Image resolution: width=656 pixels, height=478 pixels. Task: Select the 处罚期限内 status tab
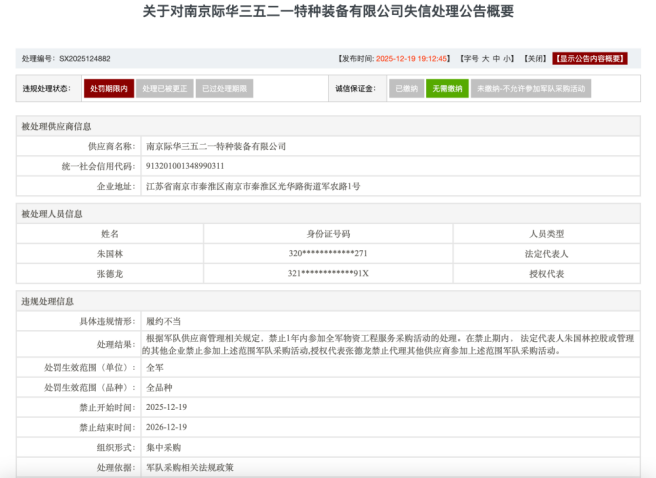[x=108, y=89]
